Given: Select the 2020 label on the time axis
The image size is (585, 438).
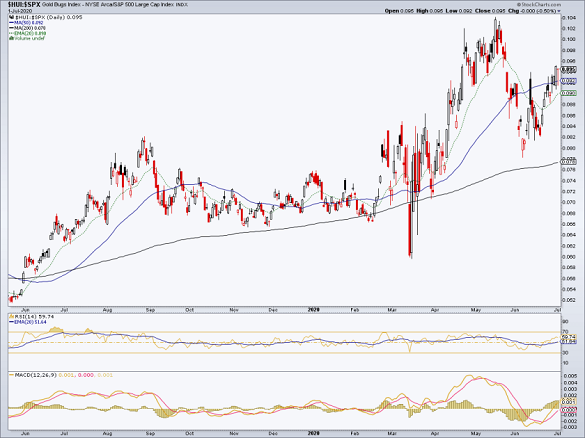Looking at the screenshot, I should point(314,310).
